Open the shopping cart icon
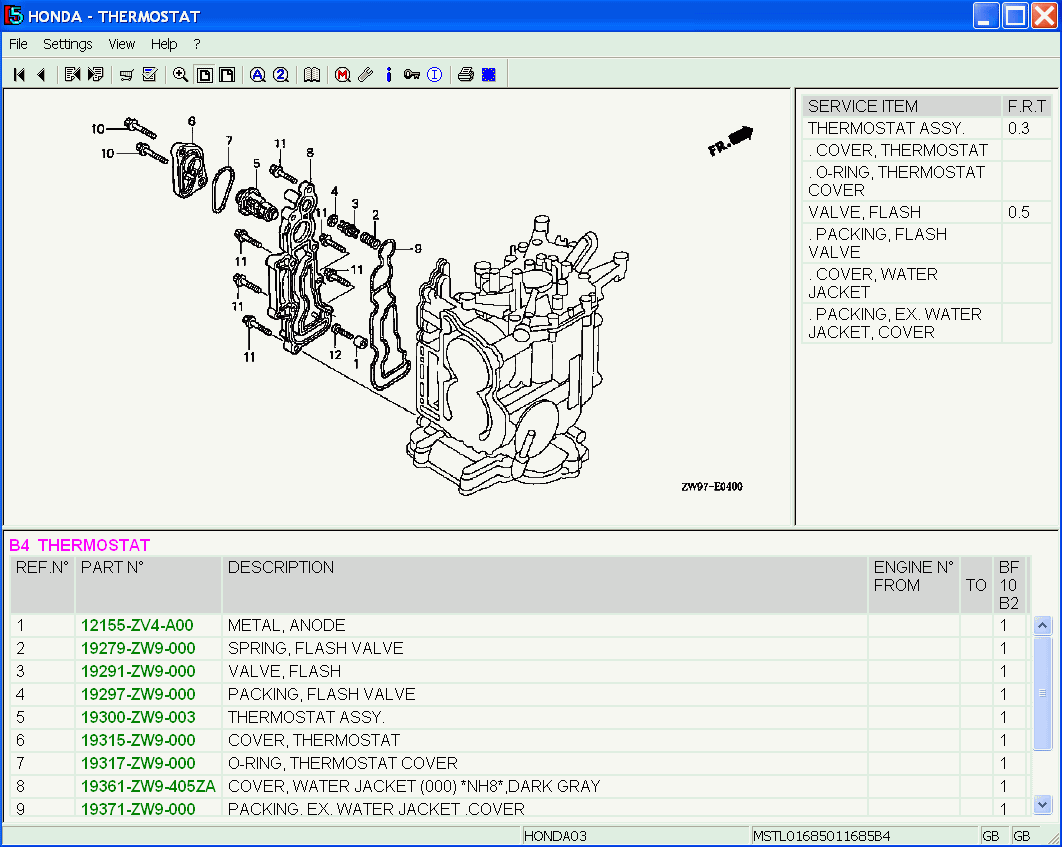The image size is (1062, 847). pyautogui.click(x=127, y=74)
